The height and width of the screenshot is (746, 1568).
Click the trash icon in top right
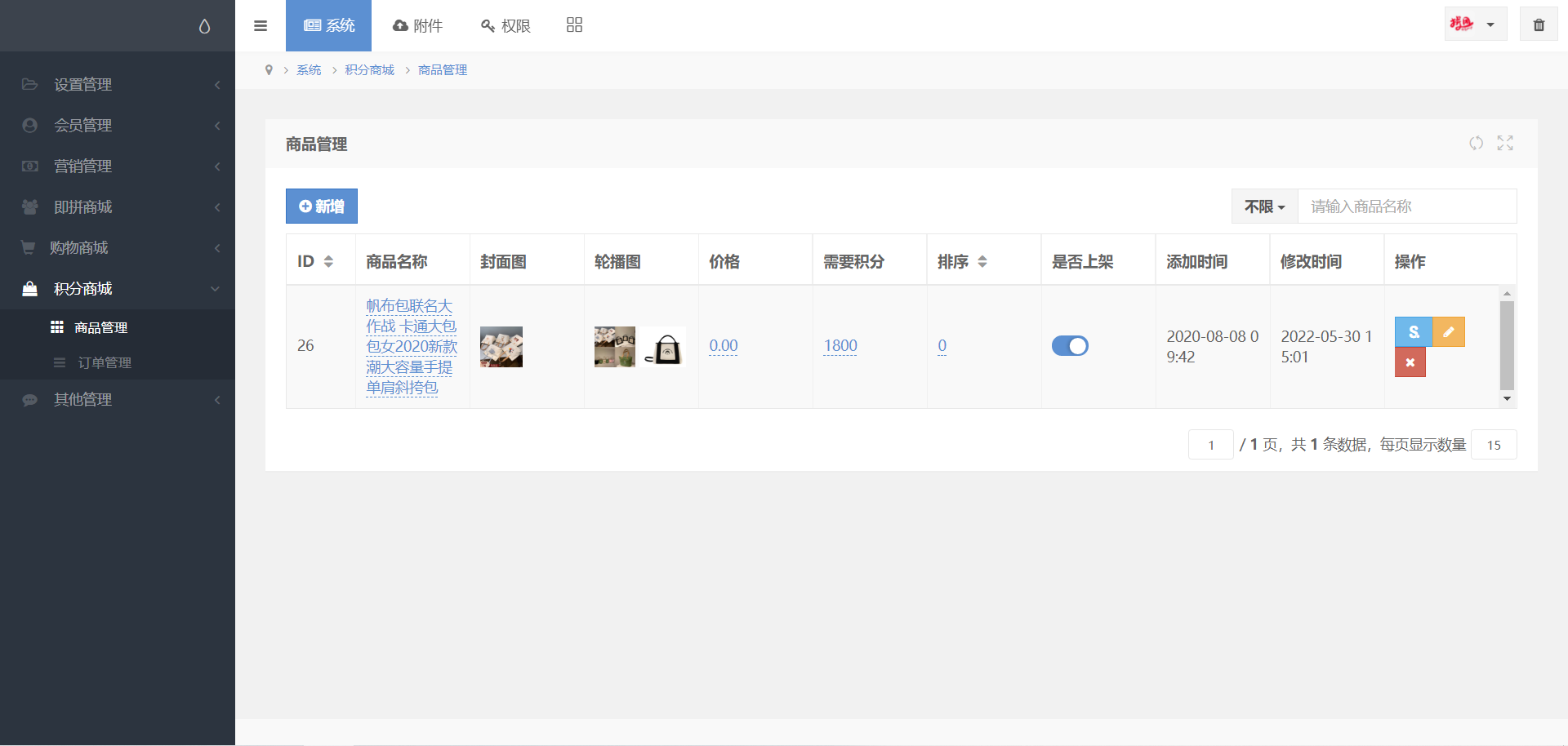click(x=1539, y=24)
